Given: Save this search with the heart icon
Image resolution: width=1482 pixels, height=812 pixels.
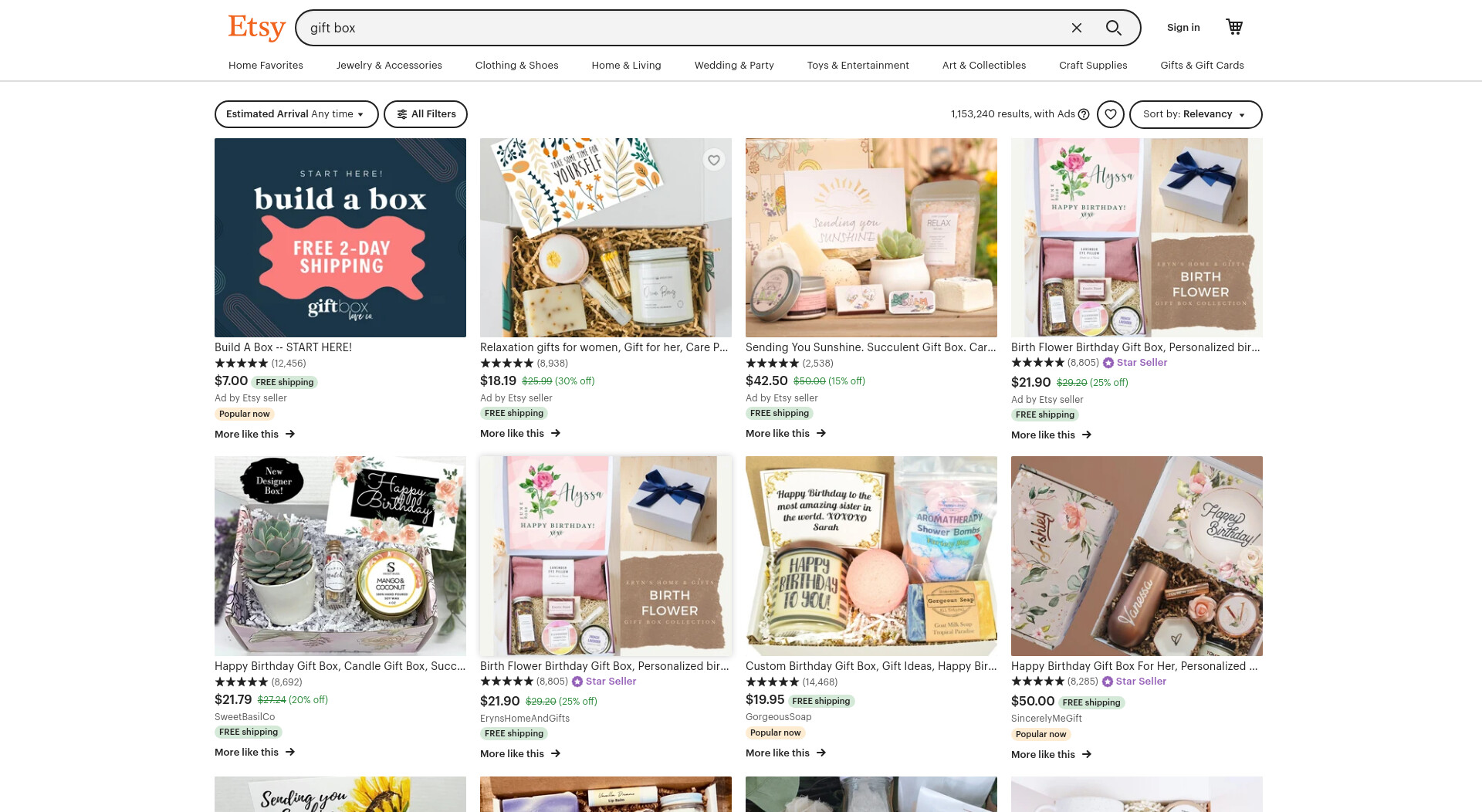Looking at the screenshot, I should (x=1110, y=114).
